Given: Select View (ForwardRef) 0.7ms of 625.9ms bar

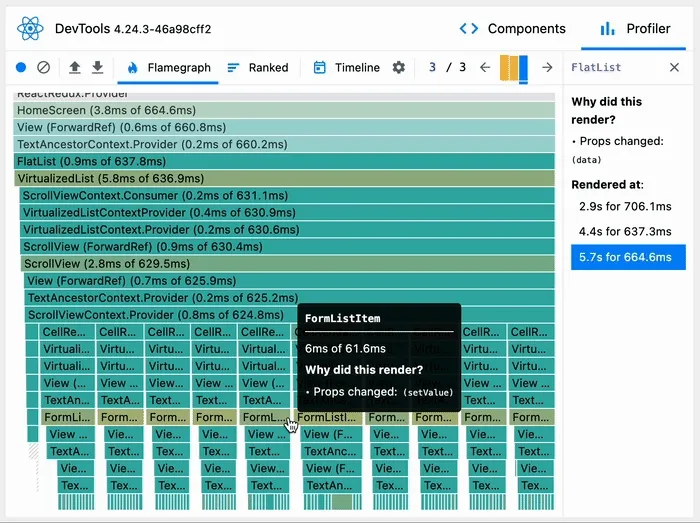Looking at the screenshot, I should [x=289, y=281].
